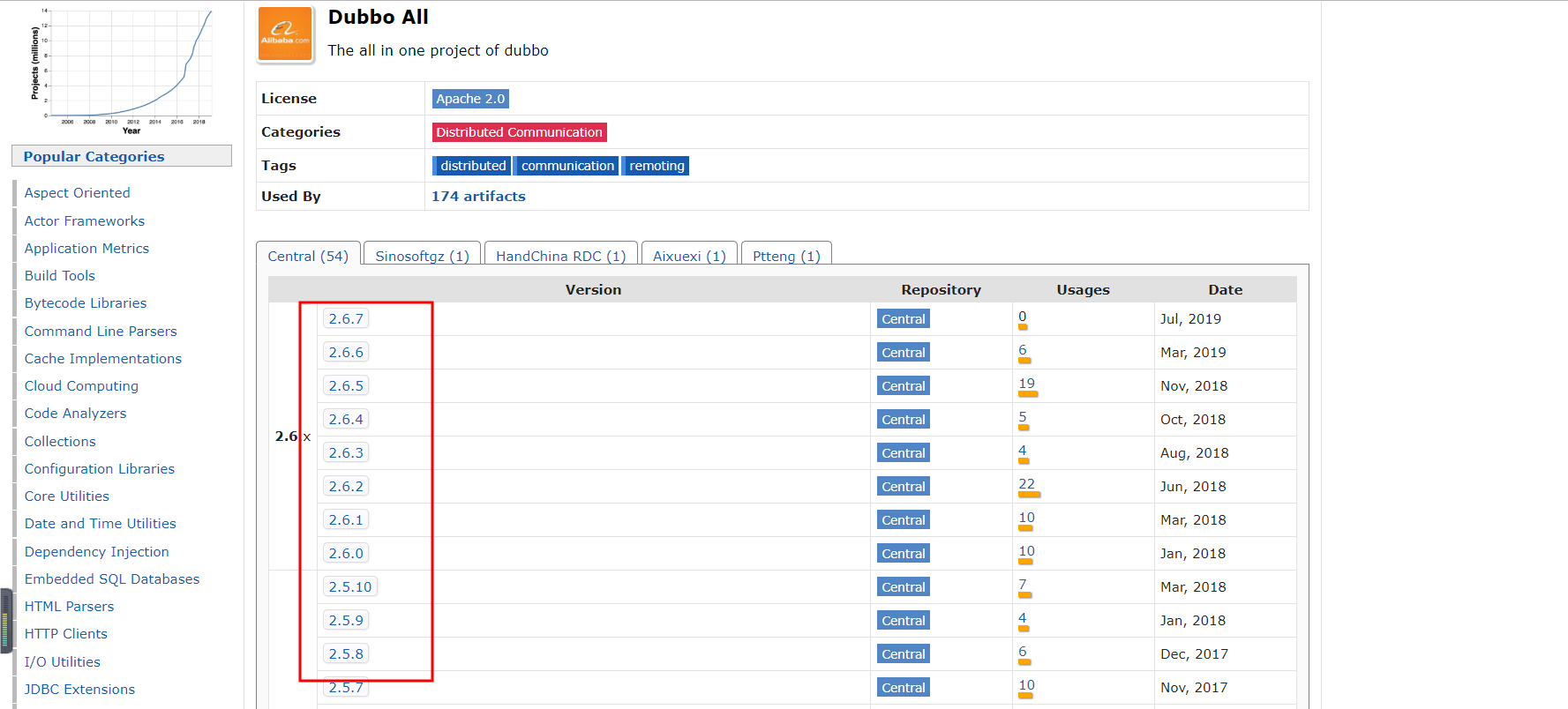Open Actor Frameworks category

pyautogui.click(x=85, y=221)
